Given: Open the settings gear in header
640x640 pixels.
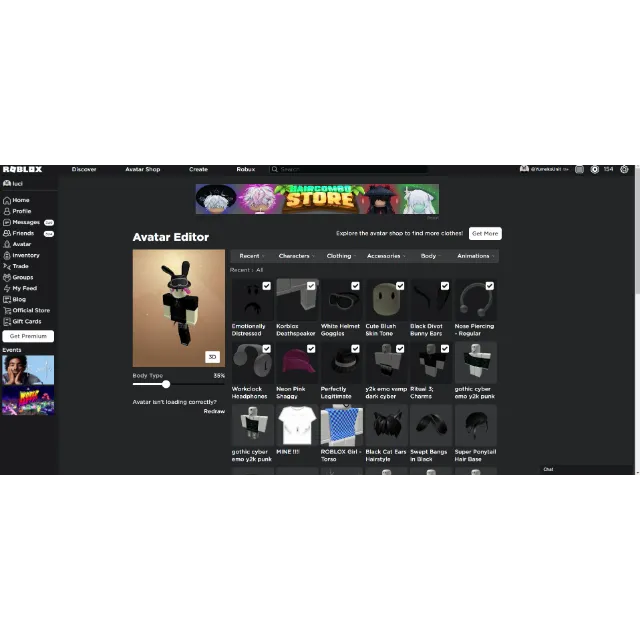Looking at the screenshot, I should tap(624, 169).
